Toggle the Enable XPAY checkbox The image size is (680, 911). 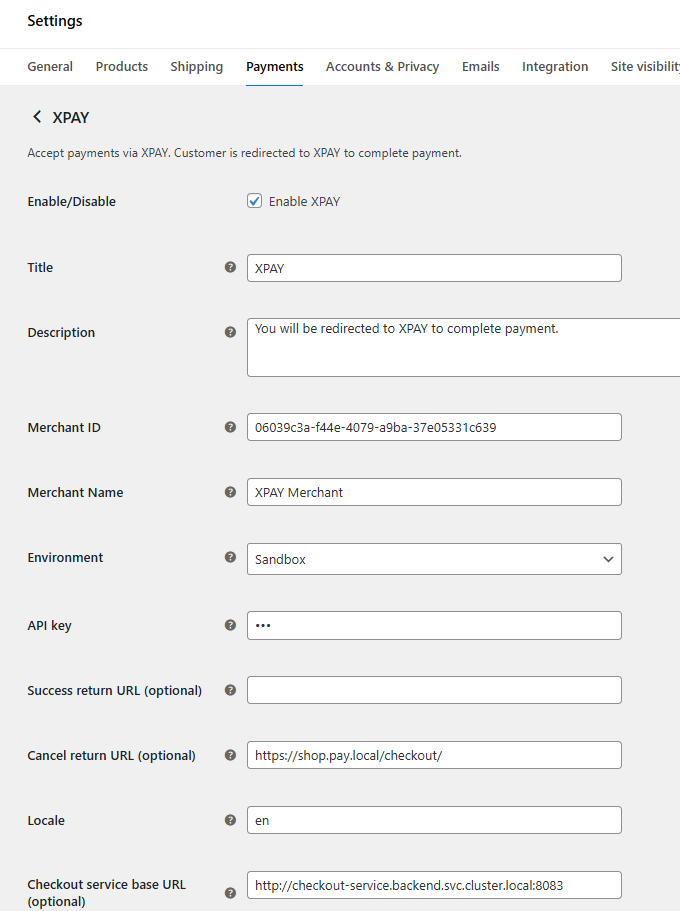pos(254,201)
